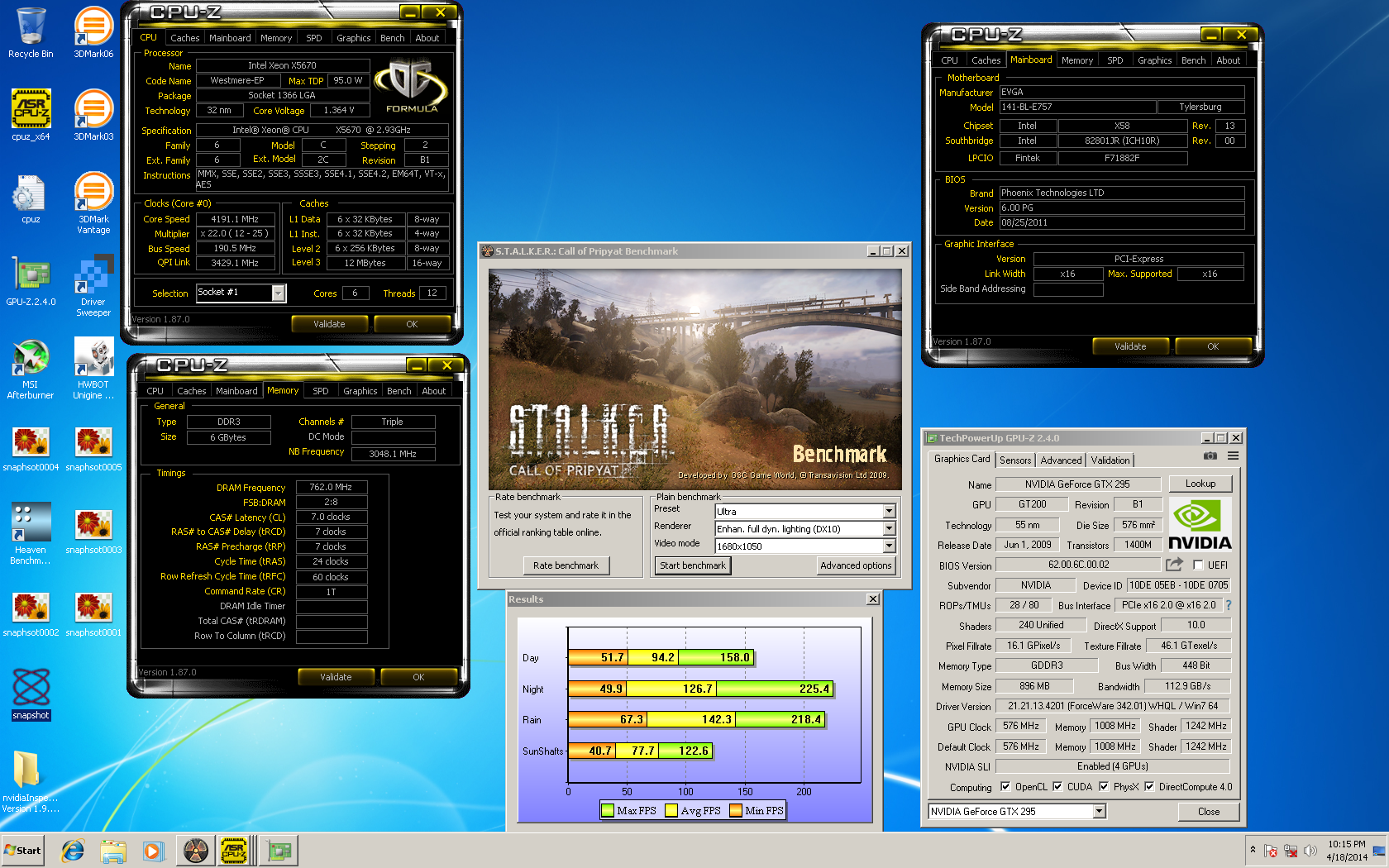The image size is (1389, 868).
Task: Click Avg FPS yellow legend swatch
Action: click(x=671, y=811)
